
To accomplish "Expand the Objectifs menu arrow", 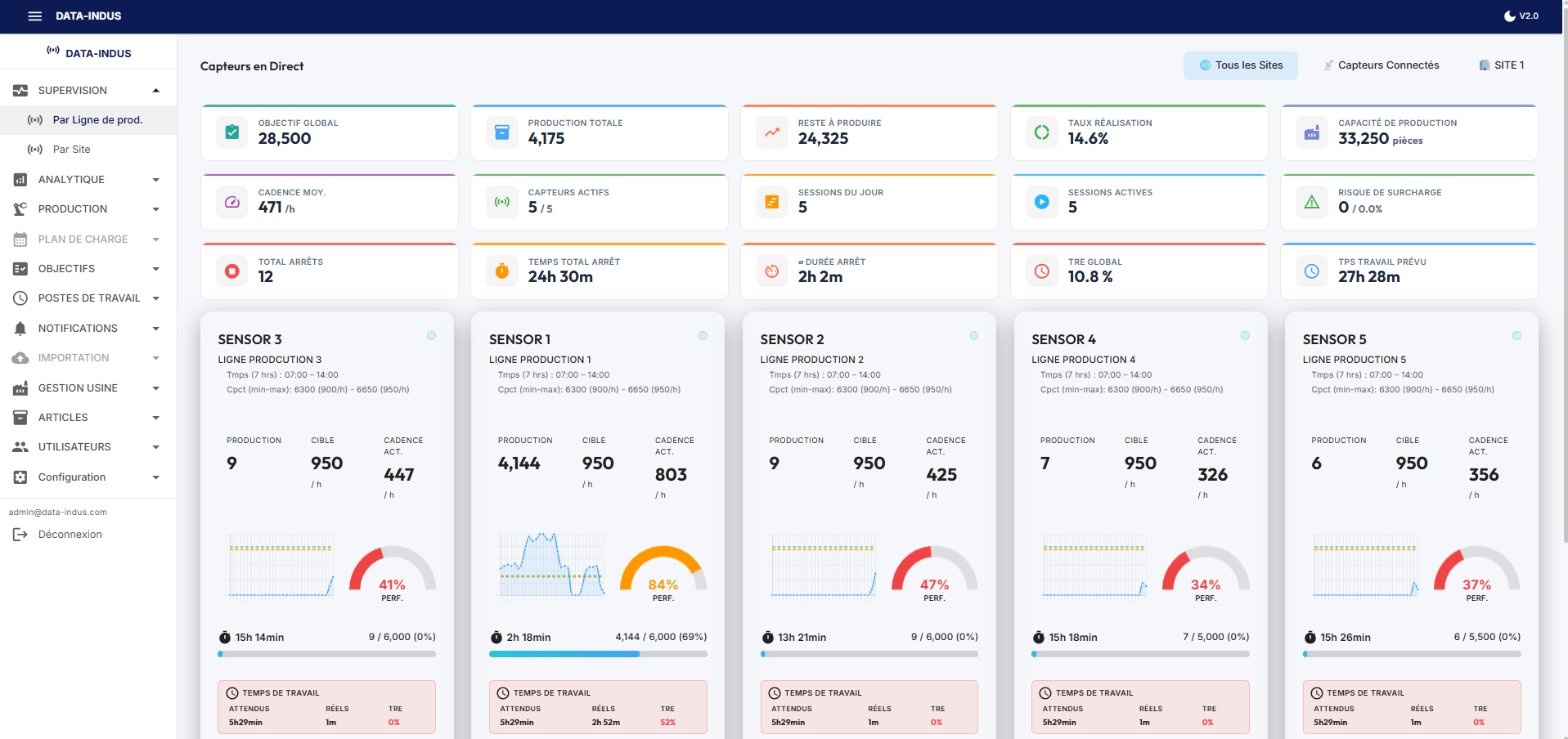I will click(155, 268).
